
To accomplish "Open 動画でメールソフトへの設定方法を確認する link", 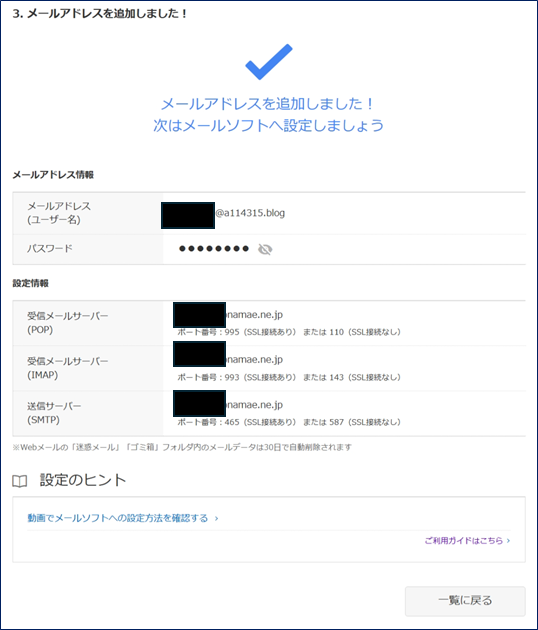I will (117, 518).
